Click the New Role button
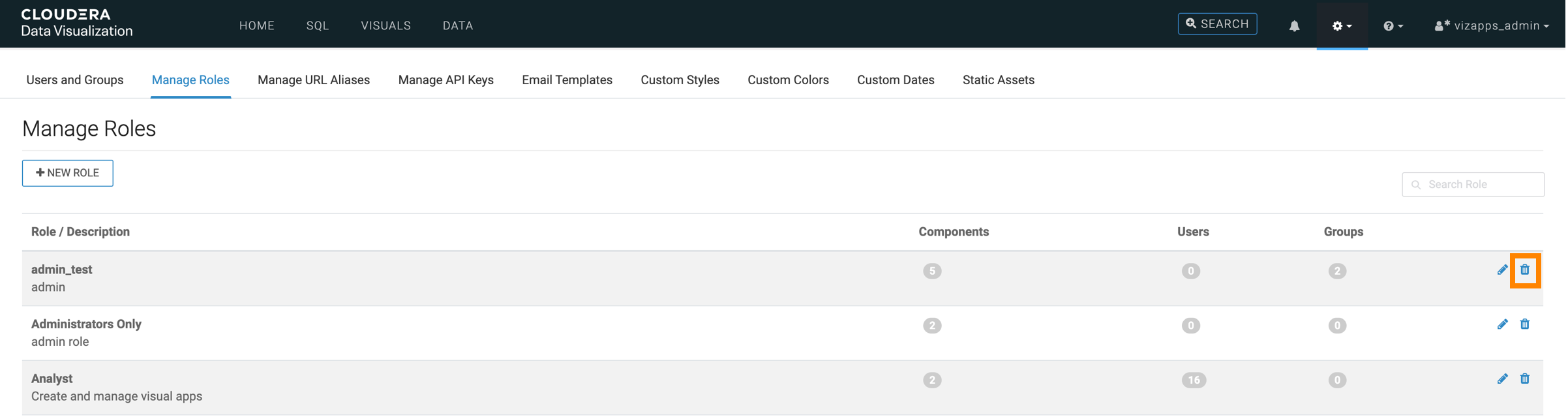Image resolution: width=1568 pixels, height=419 pixels. (68, 173)
